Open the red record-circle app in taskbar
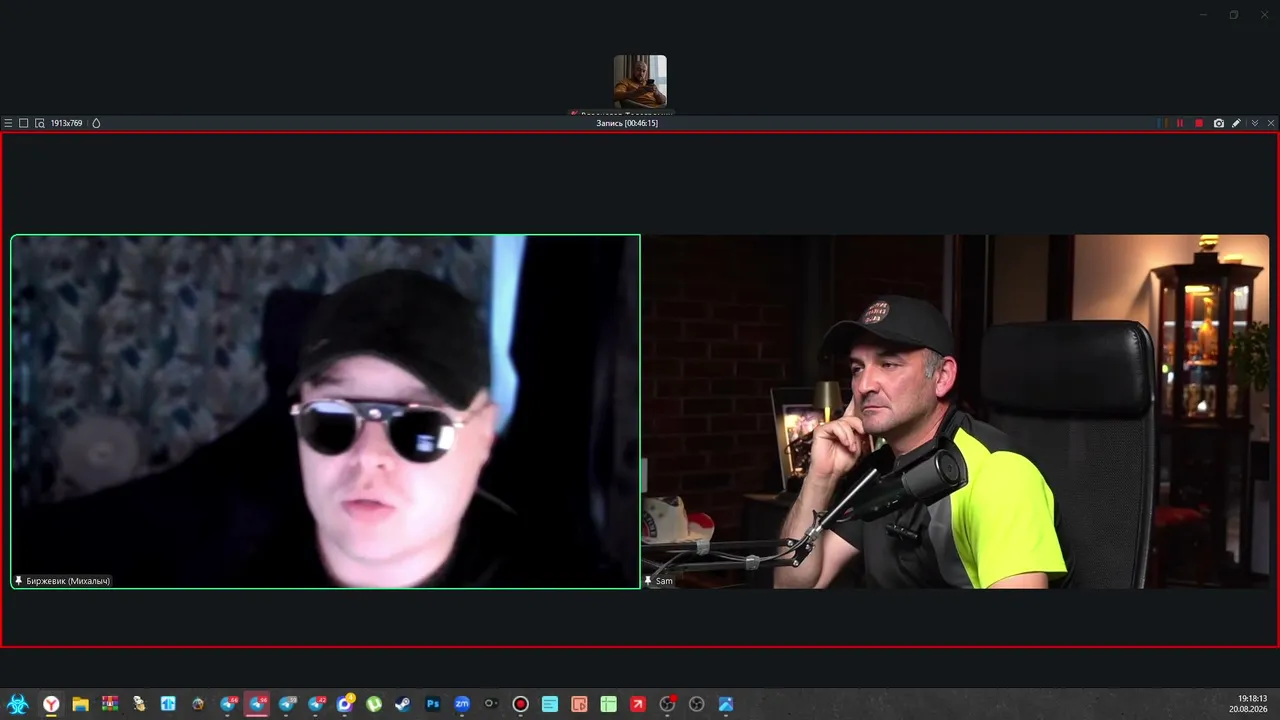Image resolution: width=1280 pixels, height=720 pixels. tap(520, 704)
